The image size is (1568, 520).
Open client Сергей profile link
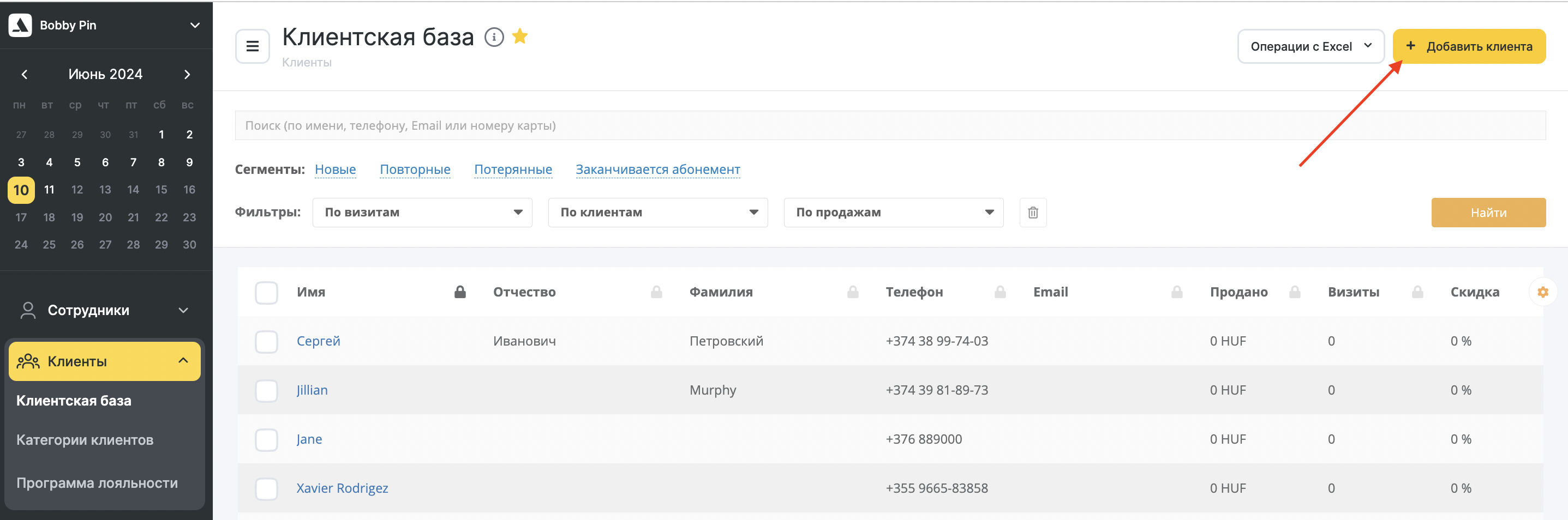[318, 341]
